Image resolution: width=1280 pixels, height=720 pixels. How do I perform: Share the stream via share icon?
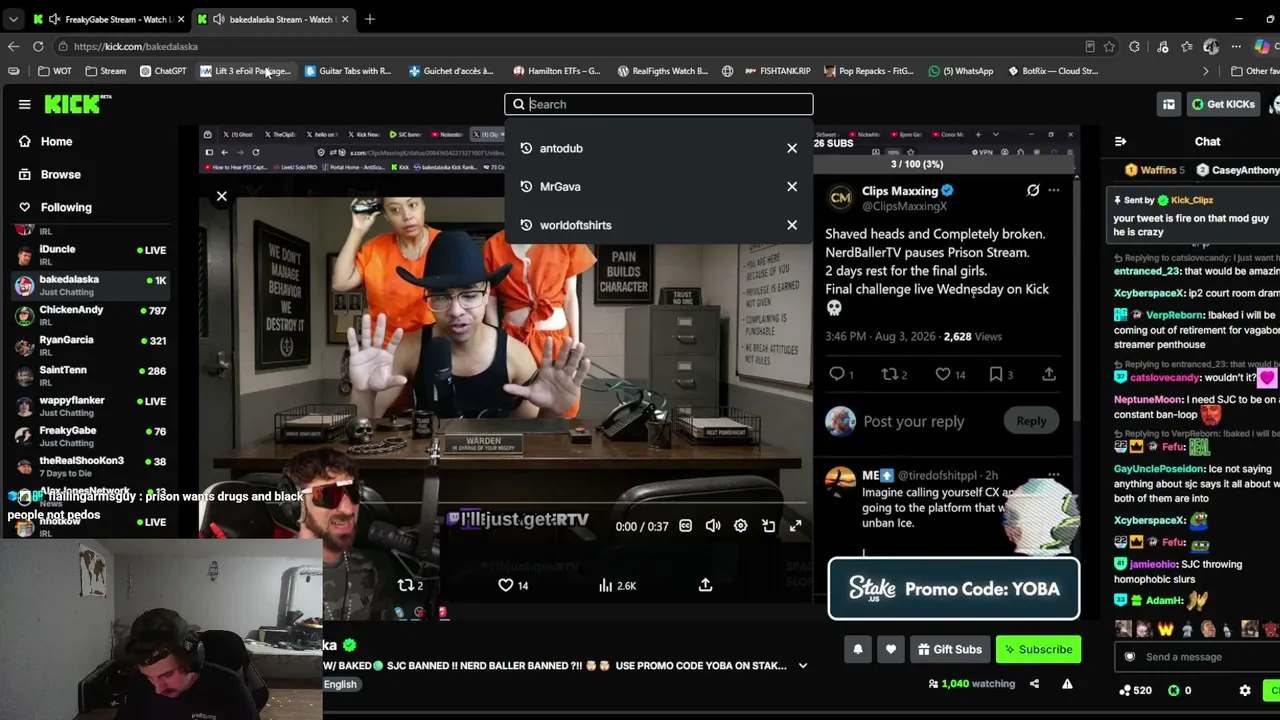[x=1034, y=684]
